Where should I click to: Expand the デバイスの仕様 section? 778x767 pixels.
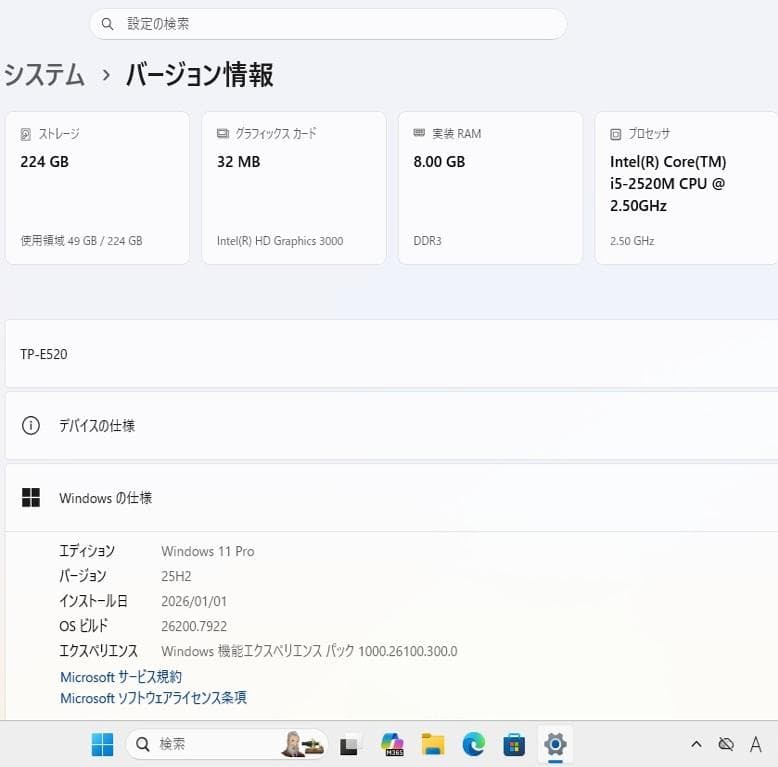[391, 426]
